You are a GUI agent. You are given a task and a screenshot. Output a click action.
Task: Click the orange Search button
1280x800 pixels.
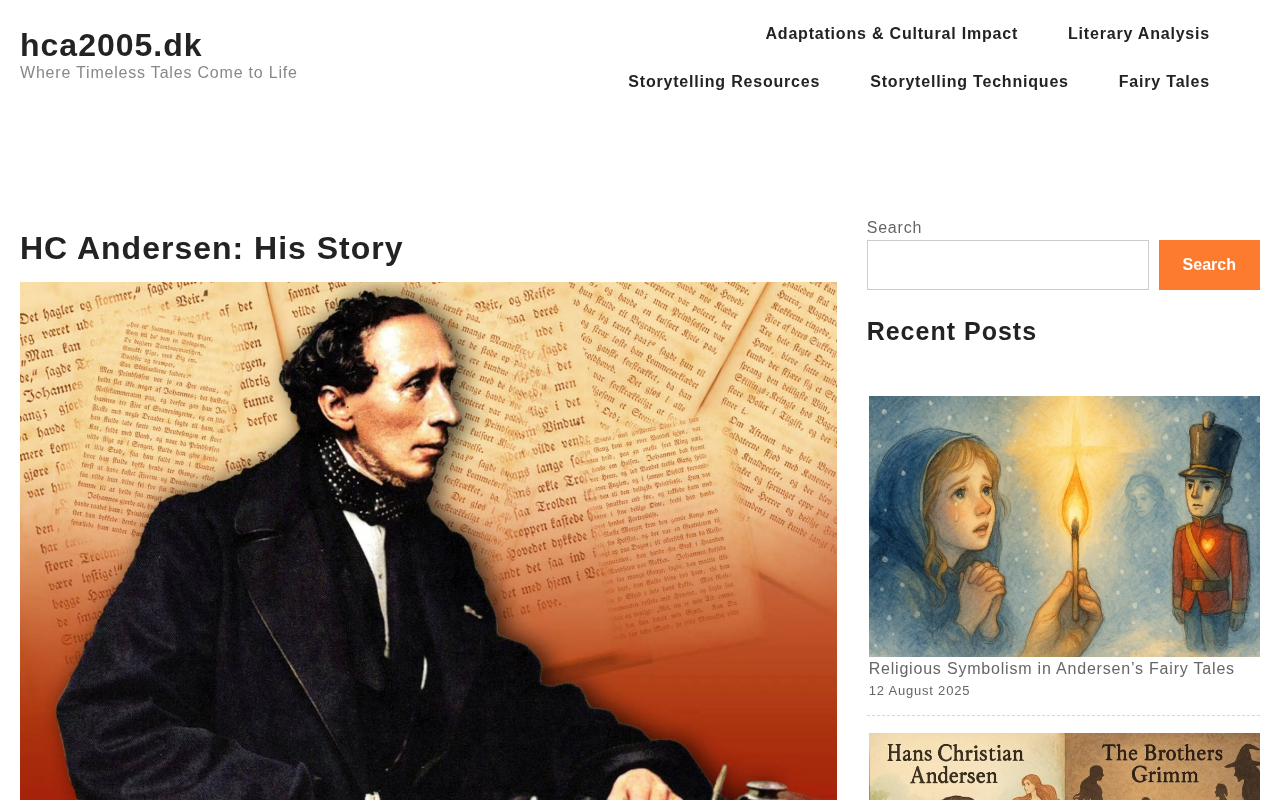(x=1209, y=265)
